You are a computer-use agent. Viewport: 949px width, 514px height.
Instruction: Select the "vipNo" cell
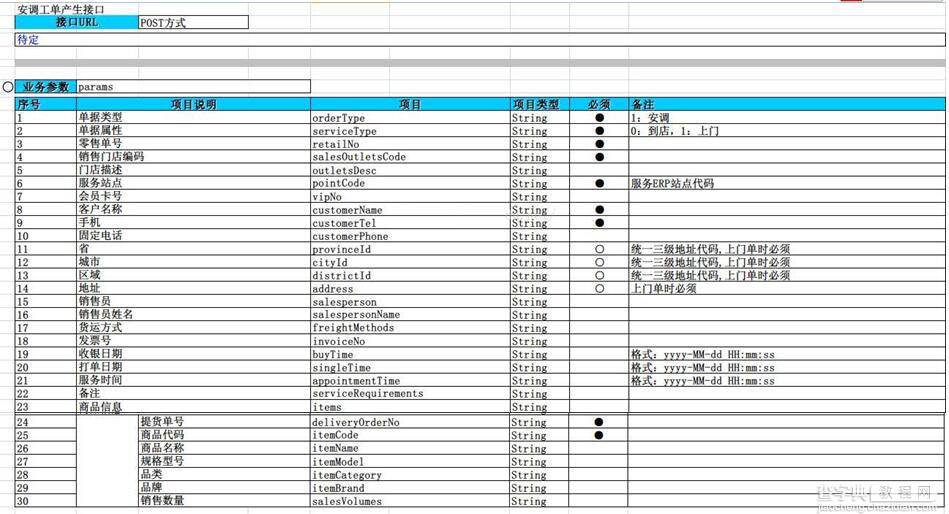tap(410, 197)
